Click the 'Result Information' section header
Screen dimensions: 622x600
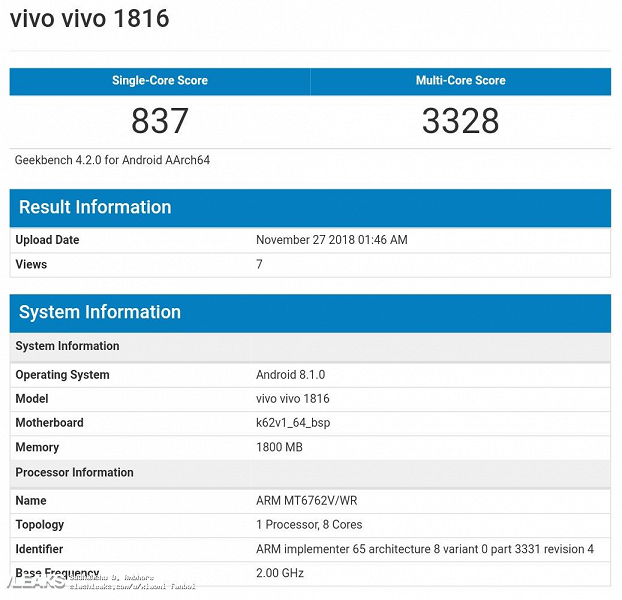[310, 207]
